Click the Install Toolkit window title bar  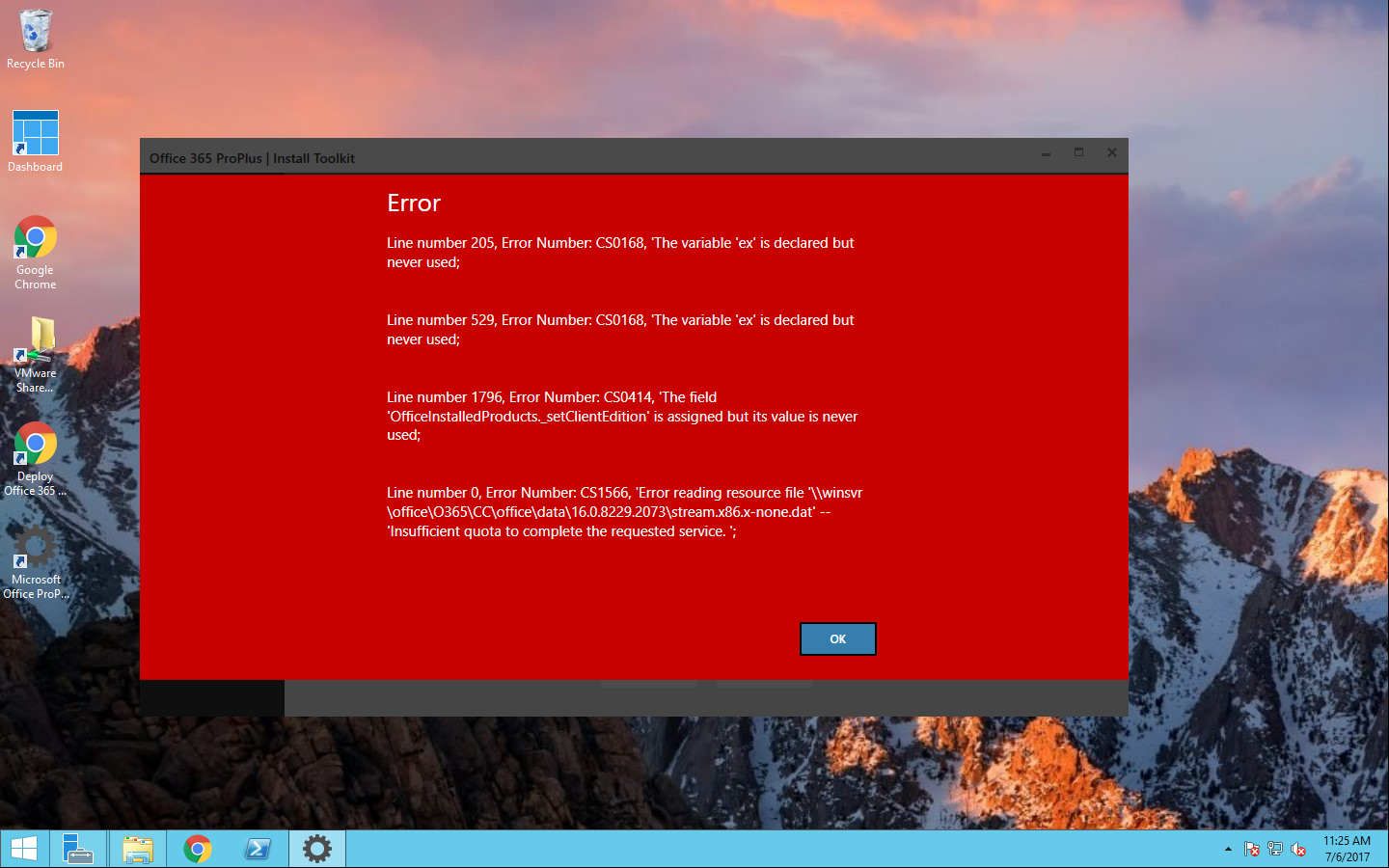[579, 157]
